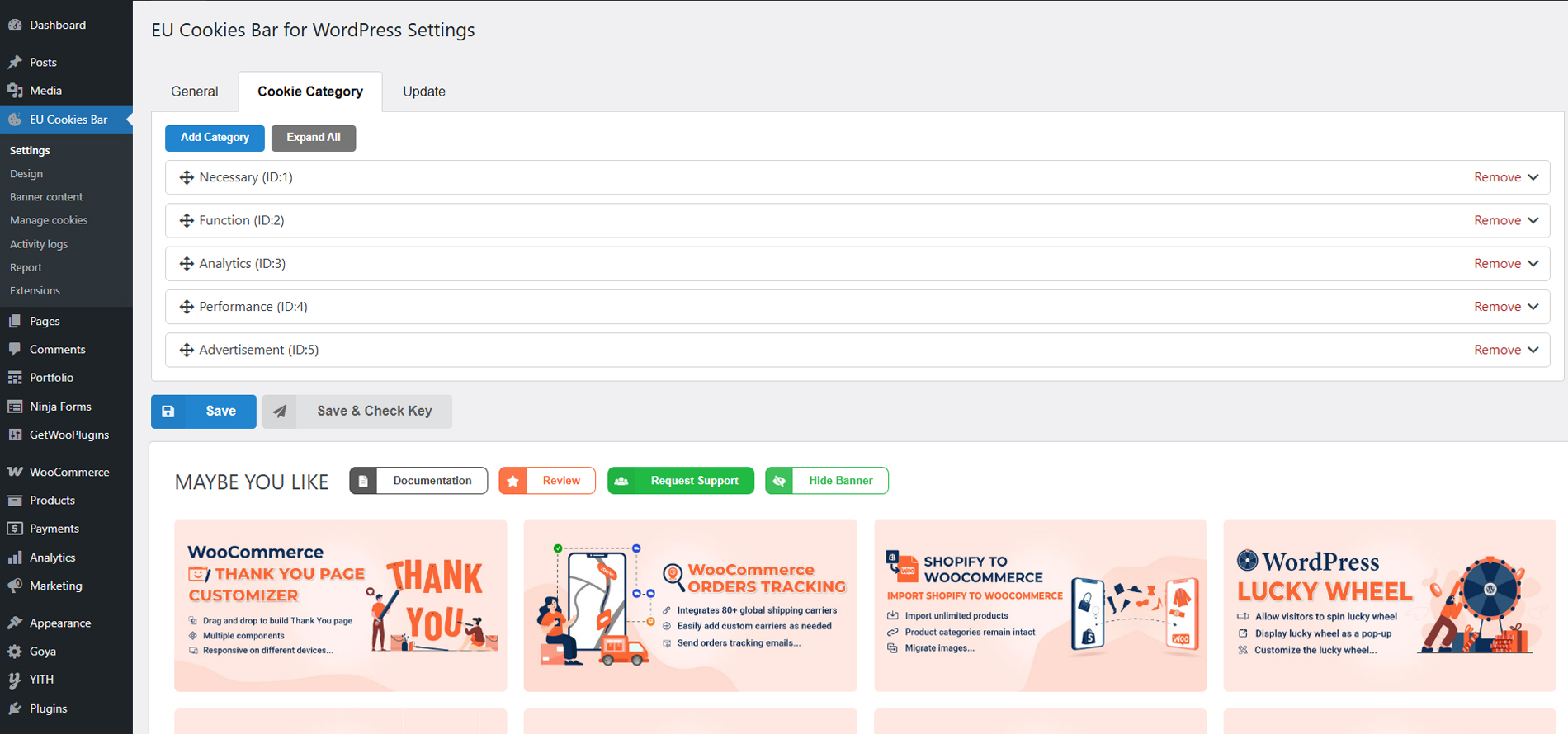Click the Comments bubble icon

[x=15, y=349]
